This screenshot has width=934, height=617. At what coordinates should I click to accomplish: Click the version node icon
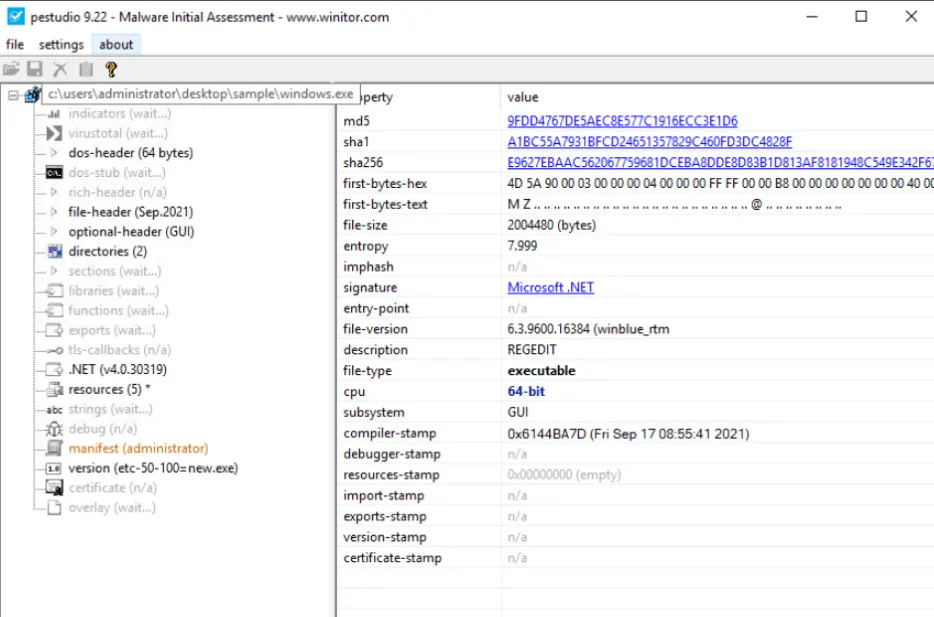(x=54, y=468)
